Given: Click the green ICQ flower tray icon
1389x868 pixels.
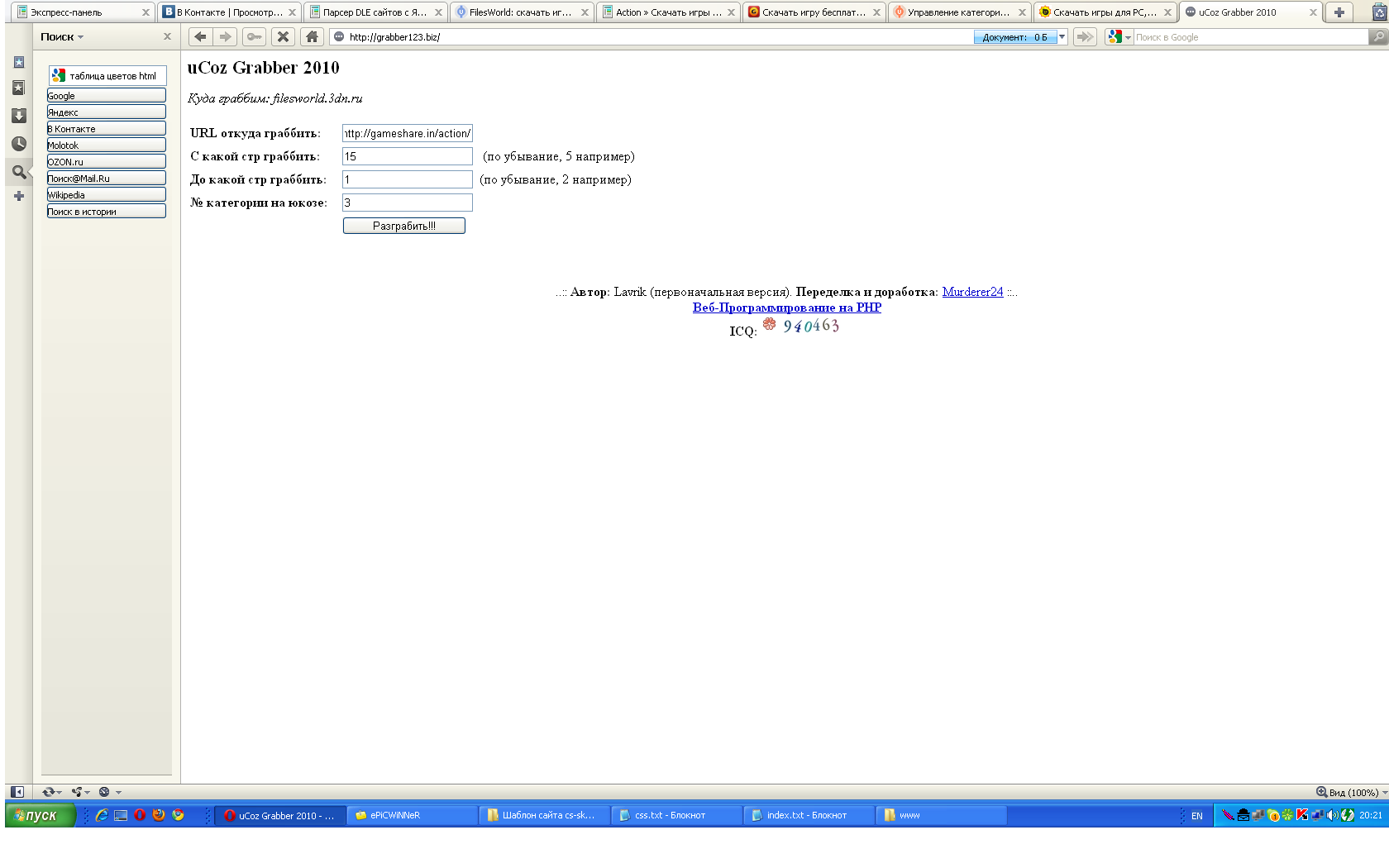Looking at the screenshot, I should point(1287,815).
